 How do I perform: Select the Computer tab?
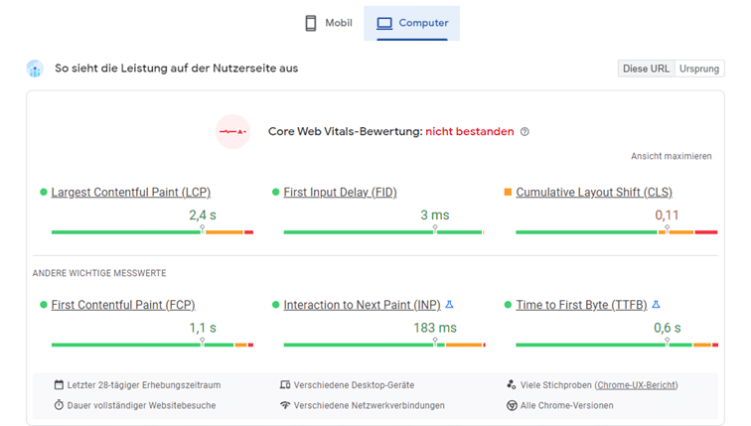point(412,23)
